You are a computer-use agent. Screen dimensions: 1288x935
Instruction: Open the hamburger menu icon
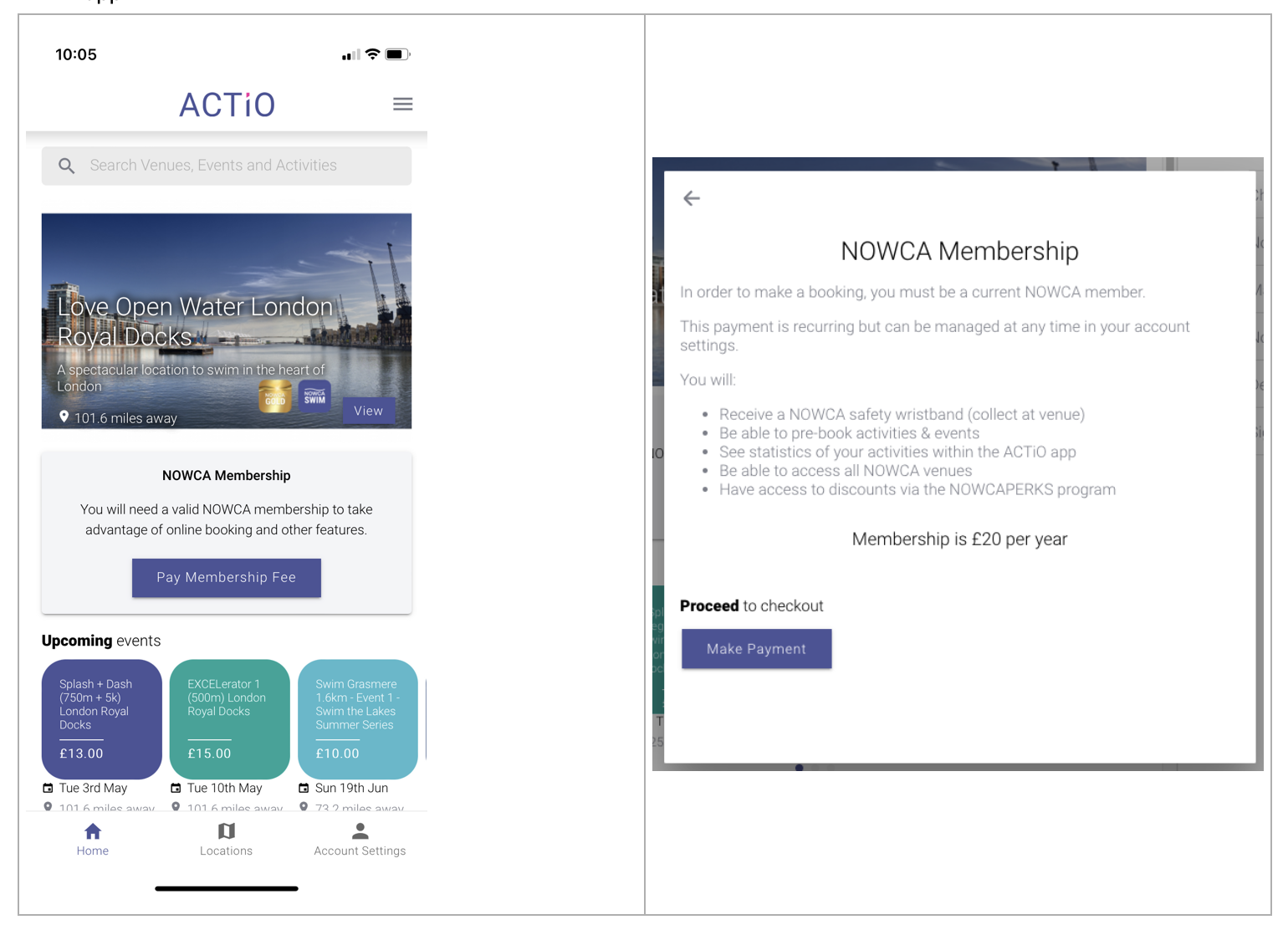coord(402,105)
